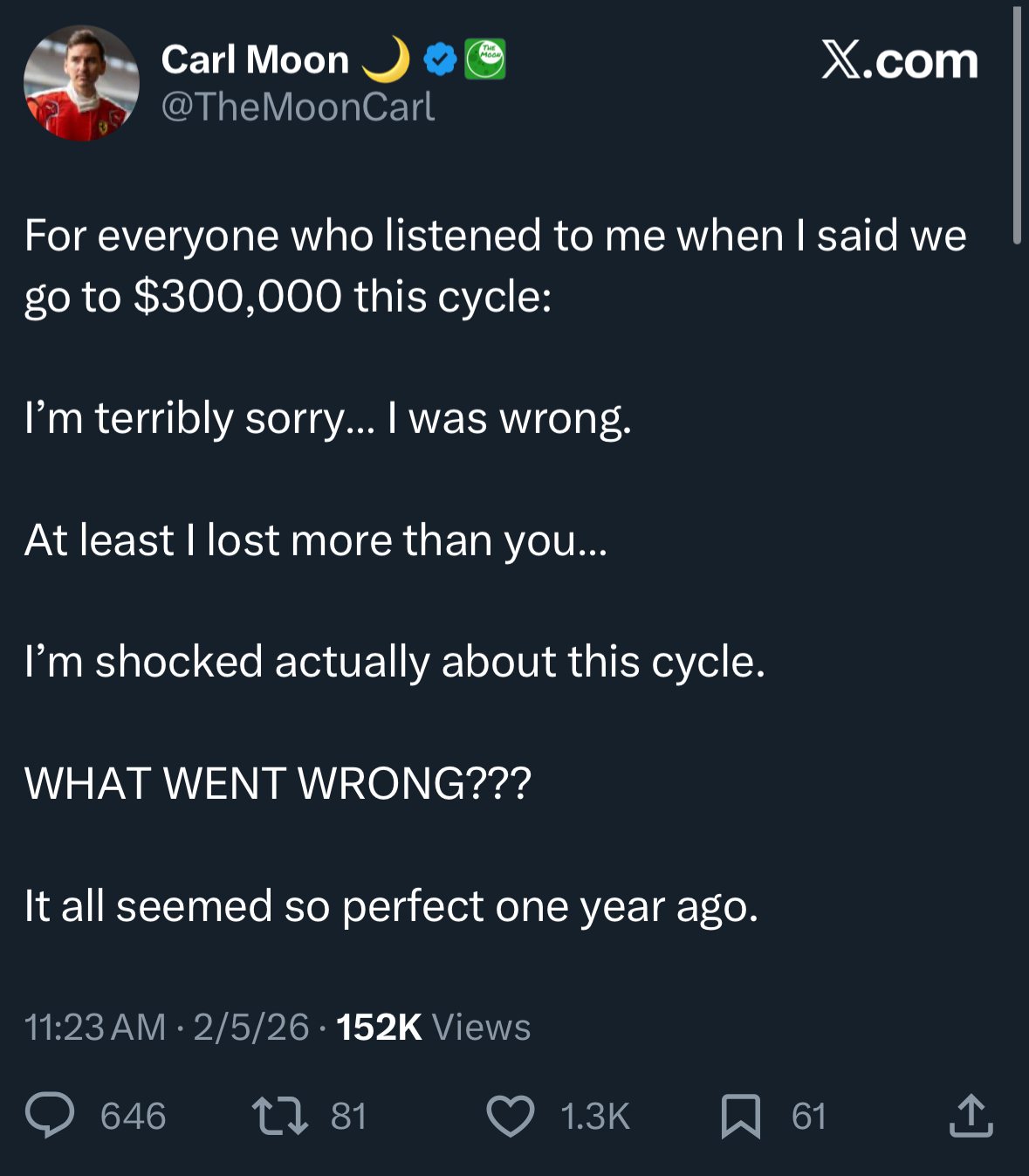
Task: Open Carl Moon's profile picture
Action: (x=81, y=83)
